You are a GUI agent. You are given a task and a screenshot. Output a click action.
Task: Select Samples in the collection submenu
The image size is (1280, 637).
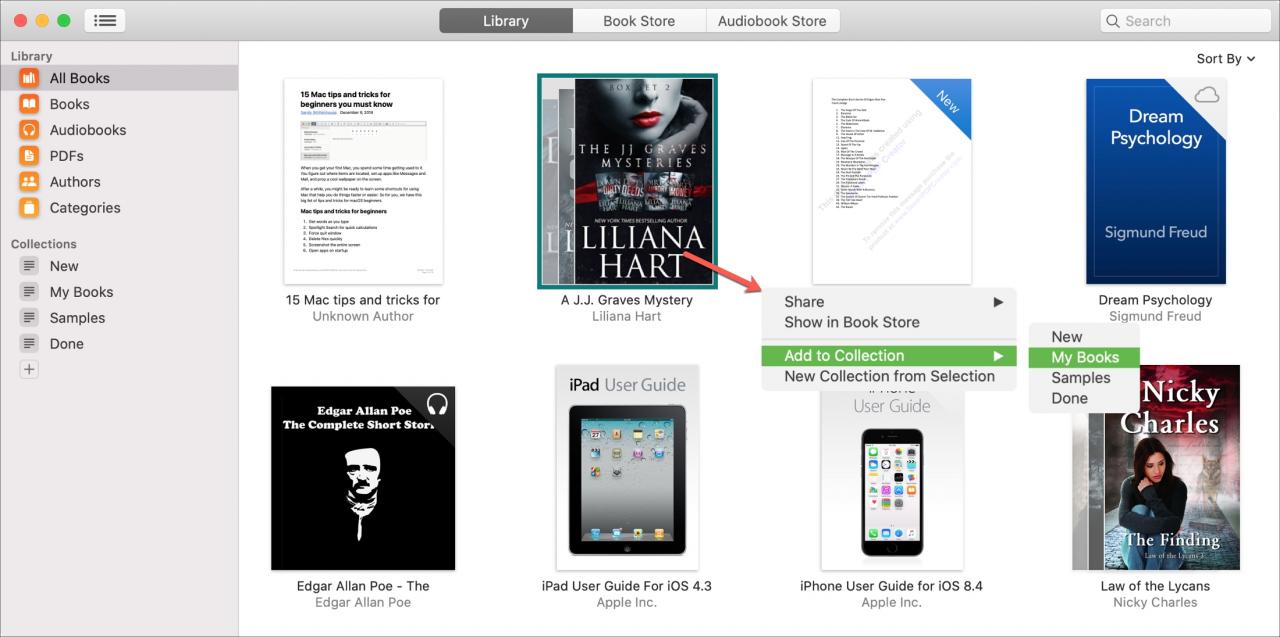click(x=1084, y=378)
